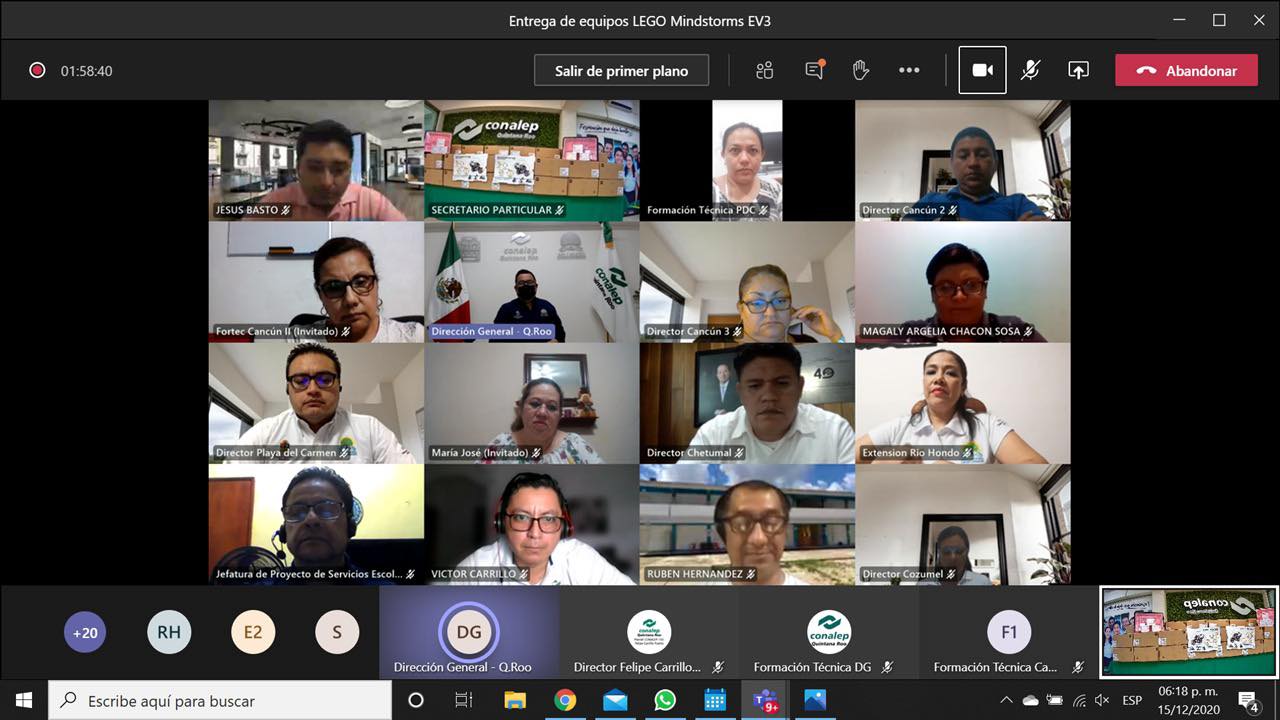
Task: Open Google Chrome from the taskbar
Action: tap(565, 700)
